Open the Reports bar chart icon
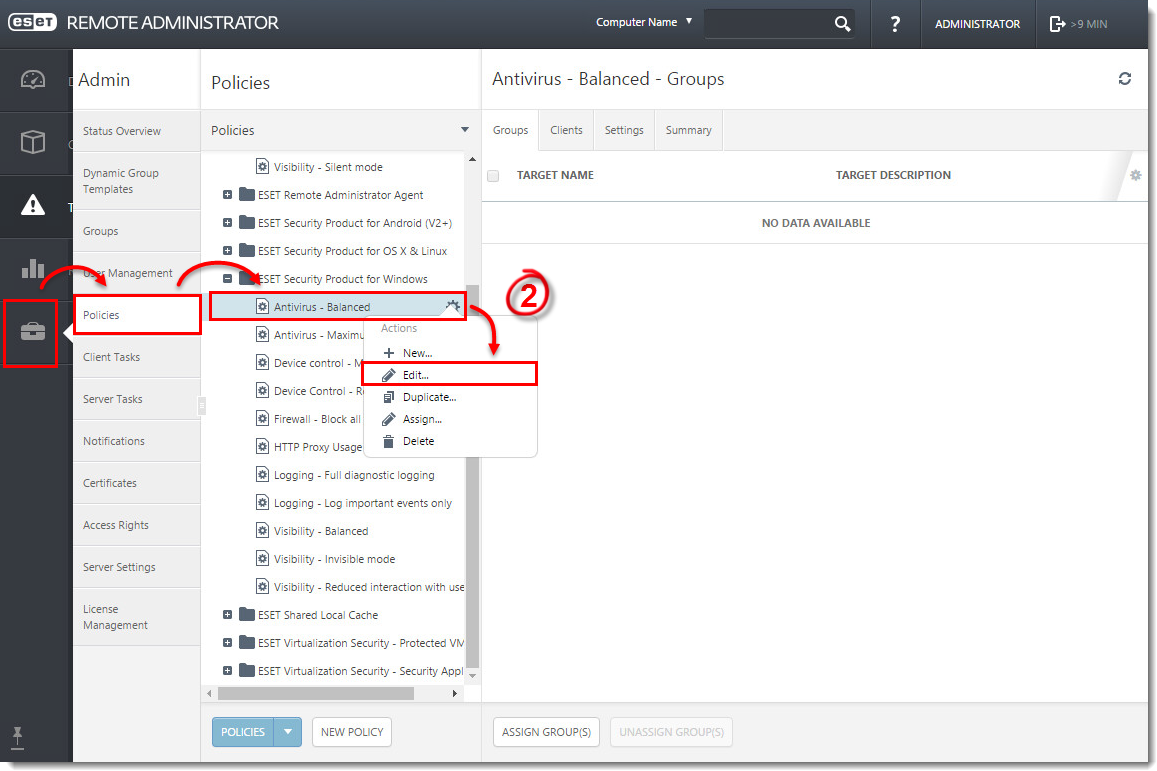 32,268
